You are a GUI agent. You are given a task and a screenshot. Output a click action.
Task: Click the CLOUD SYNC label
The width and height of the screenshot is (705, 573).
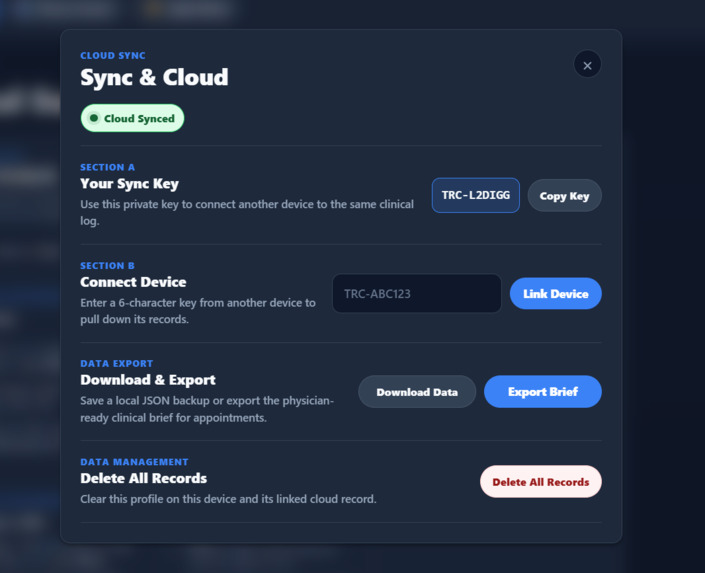pyautogui.click(x=113, y=55)
